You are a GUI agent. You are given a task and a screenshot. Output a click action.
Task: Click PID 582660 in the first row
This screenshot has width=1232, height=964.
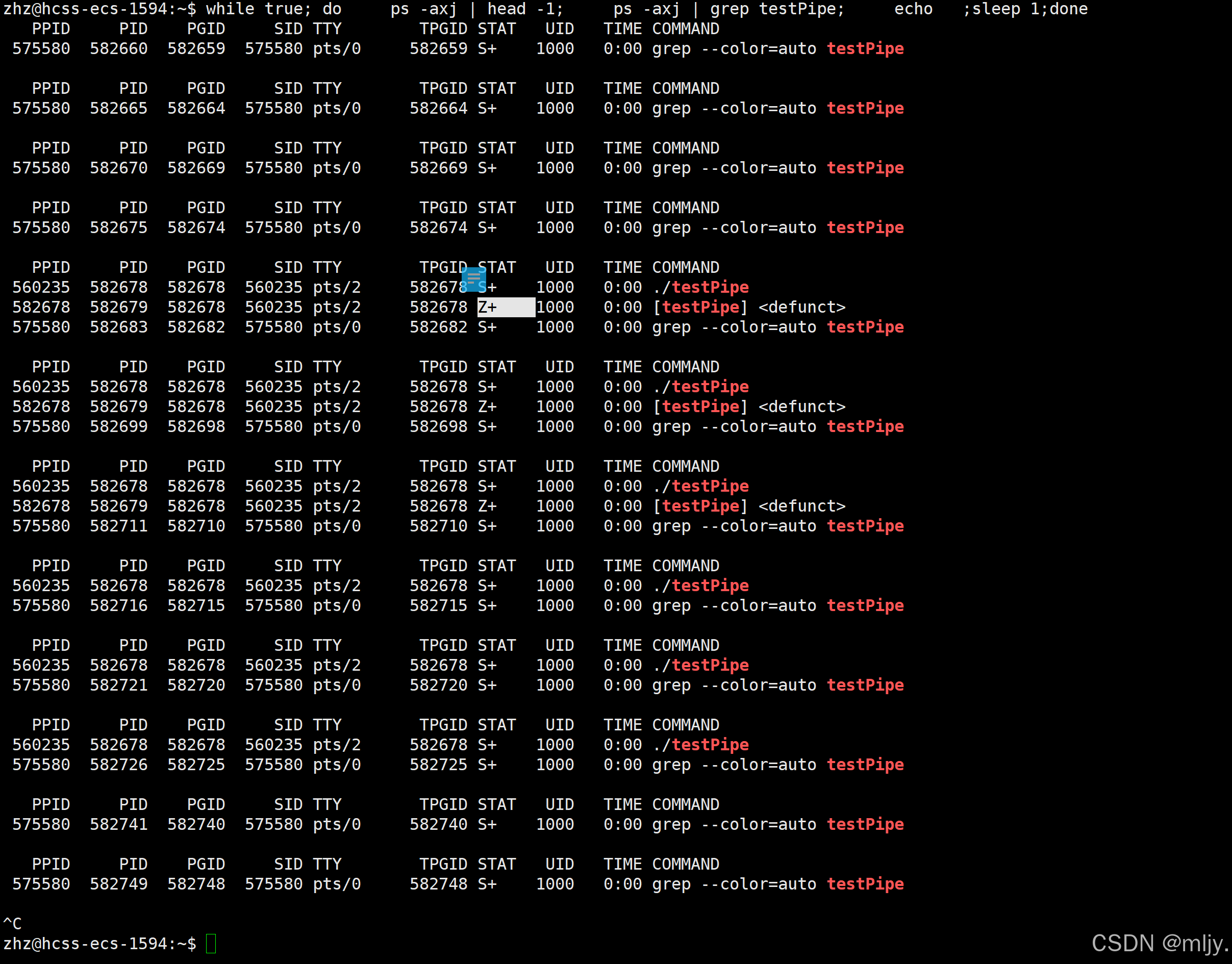(x=118, y=48)
